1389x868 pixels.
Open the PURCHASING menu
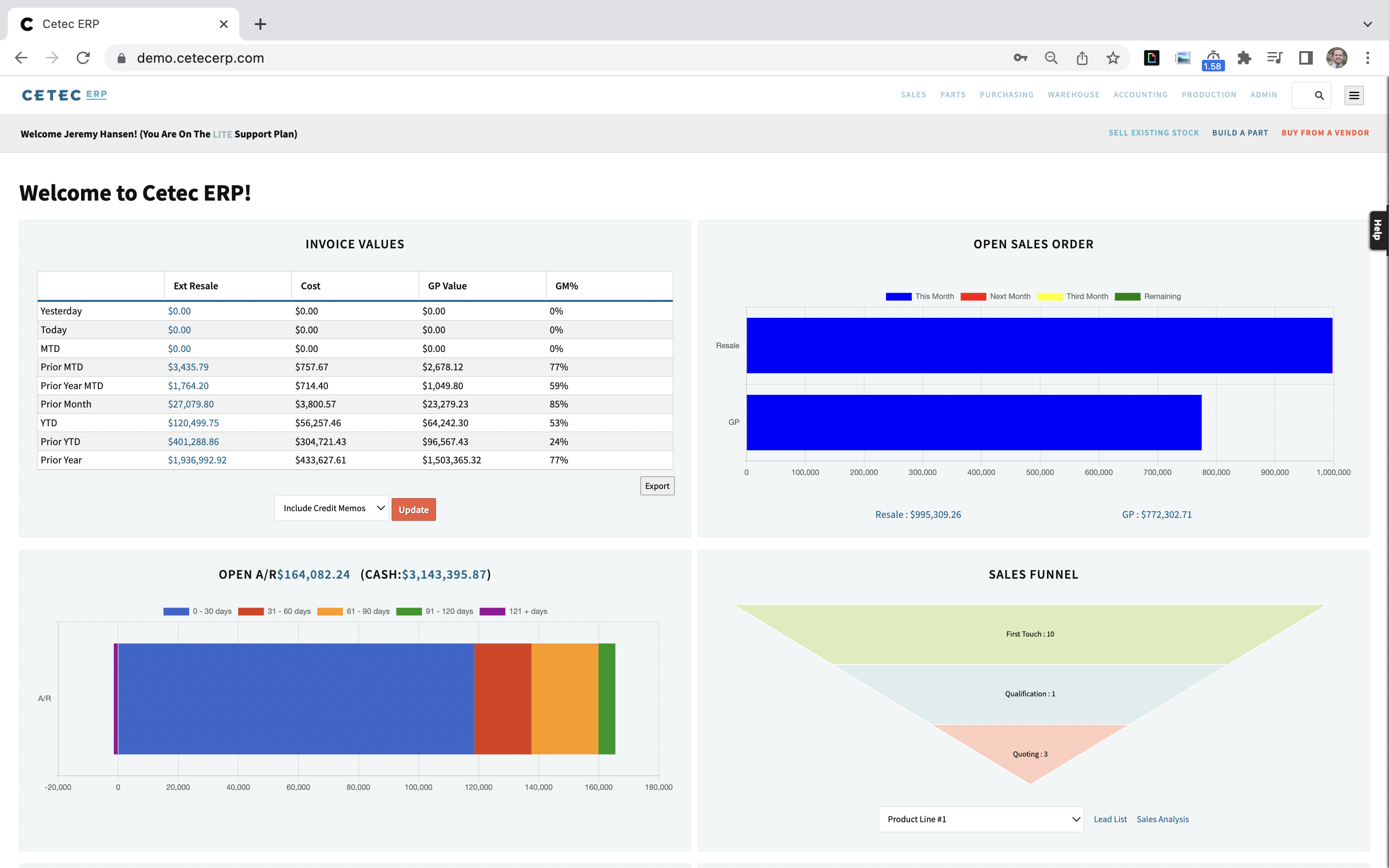1006,95
